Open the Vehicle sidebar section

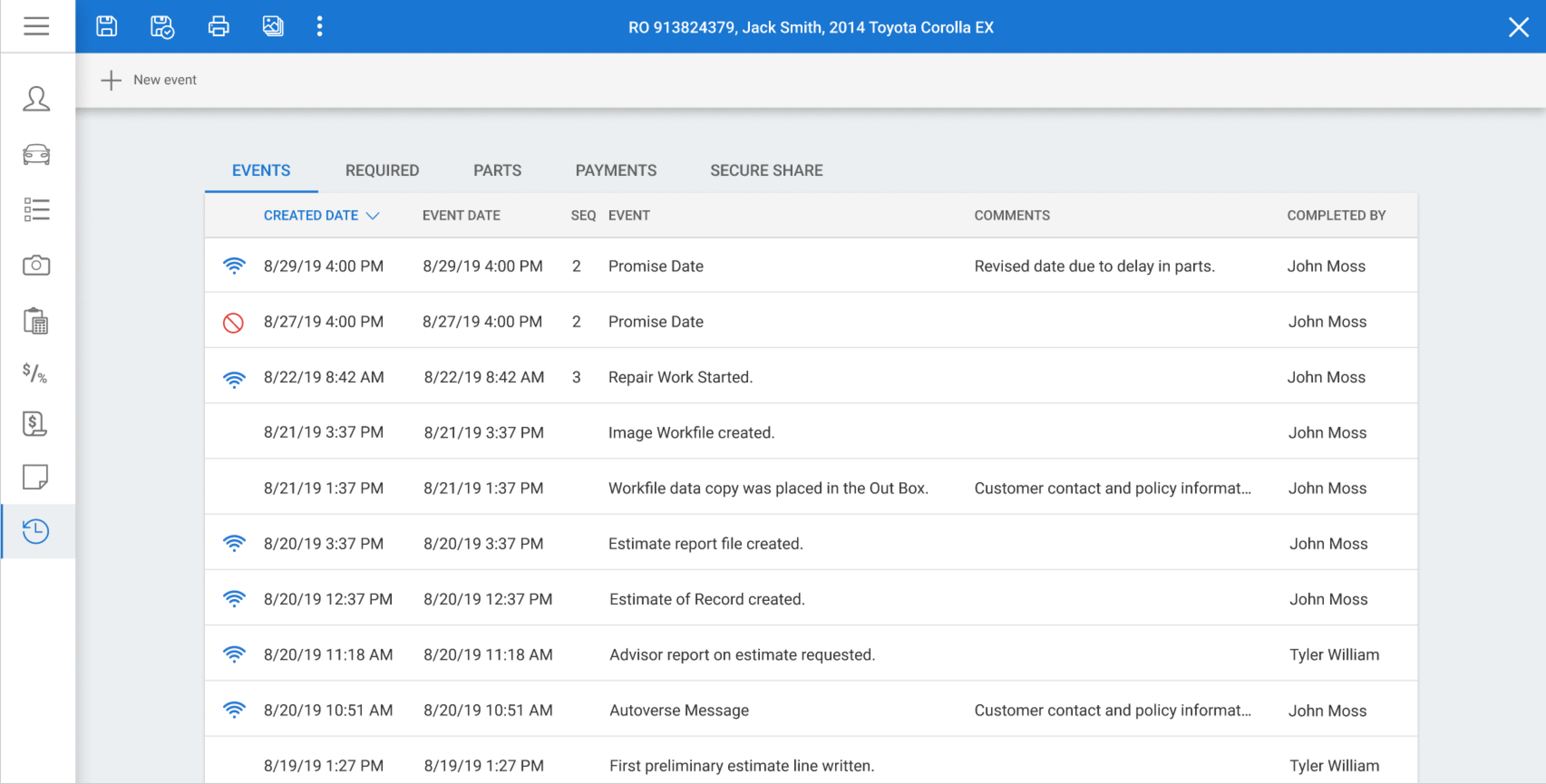36,154
